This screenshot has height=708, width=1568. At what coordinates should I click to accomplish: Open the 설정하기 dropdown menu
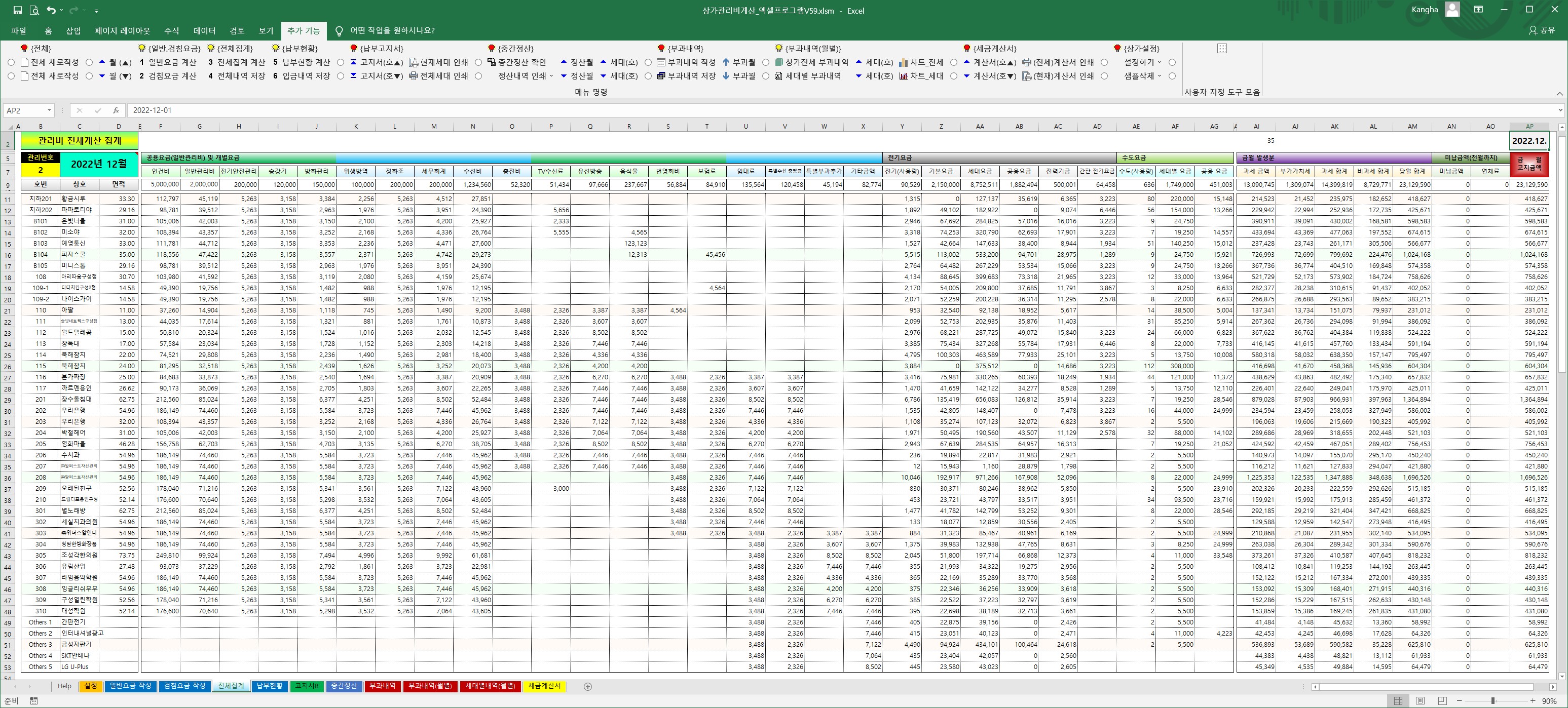(x=1159, y=62)
